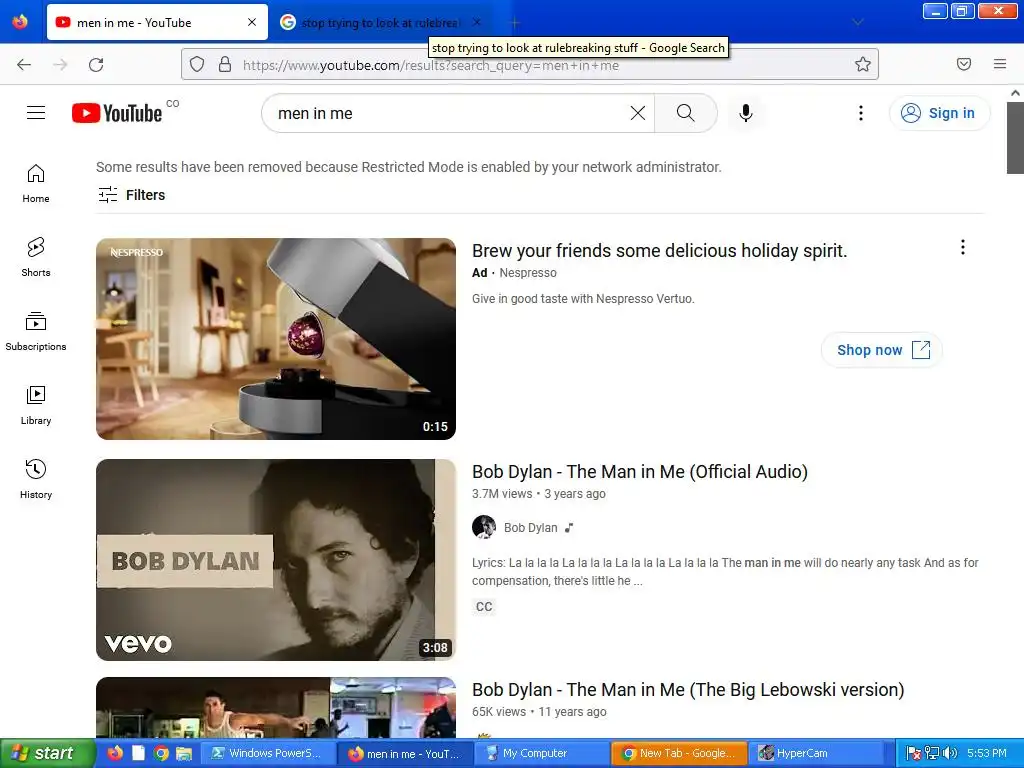Screen dimensions: 1024x768
Task: Click the Windows start button
Action: 47,753
